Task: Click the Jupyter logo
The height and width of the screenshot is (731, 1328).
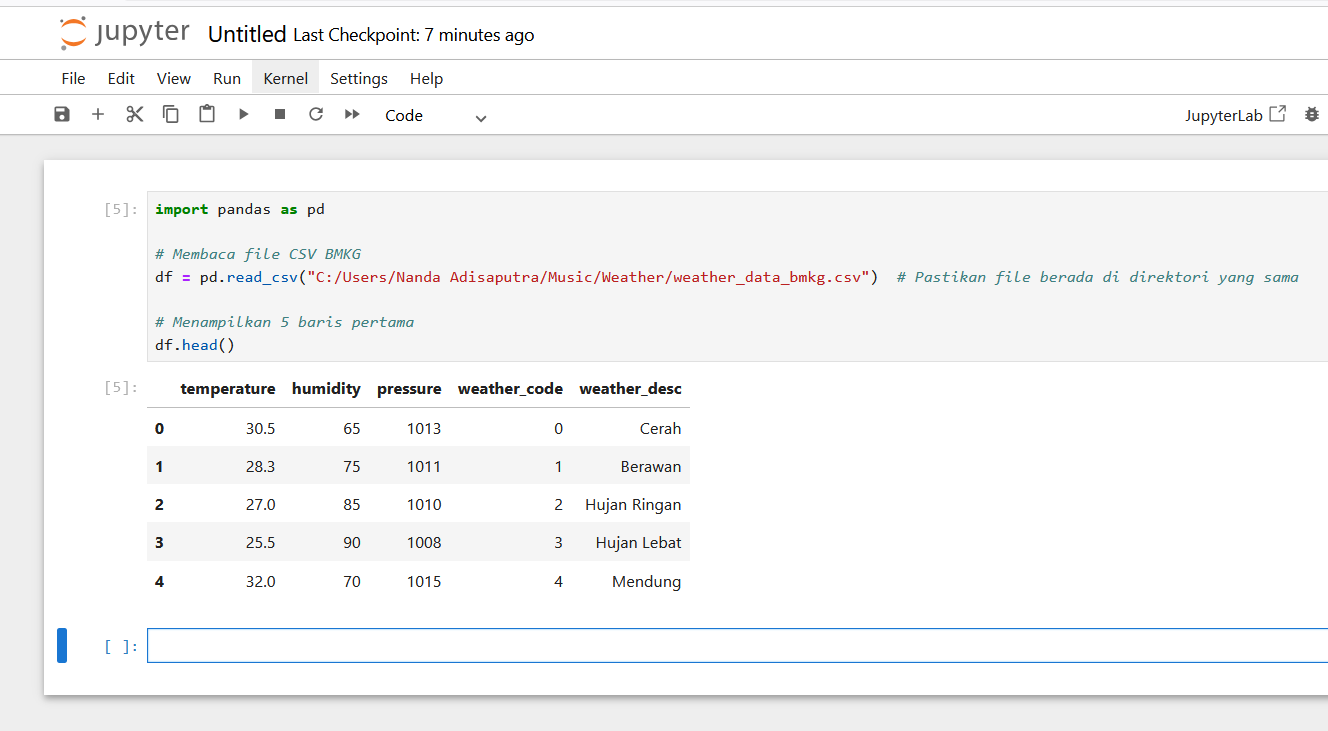Action: pyautogui.click(x=124, y=34)
